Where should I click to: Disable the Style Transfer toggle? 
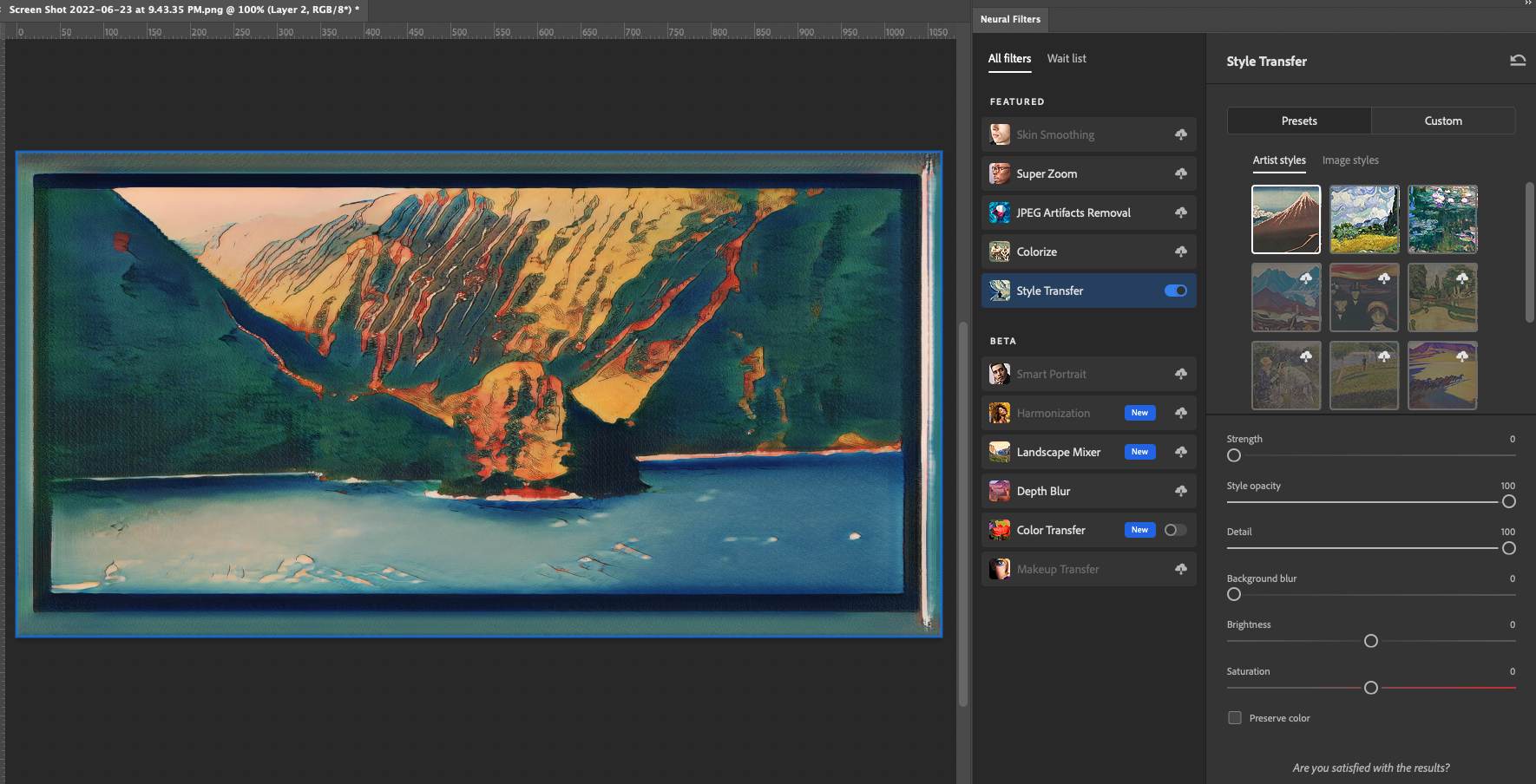coord(1176,291)
